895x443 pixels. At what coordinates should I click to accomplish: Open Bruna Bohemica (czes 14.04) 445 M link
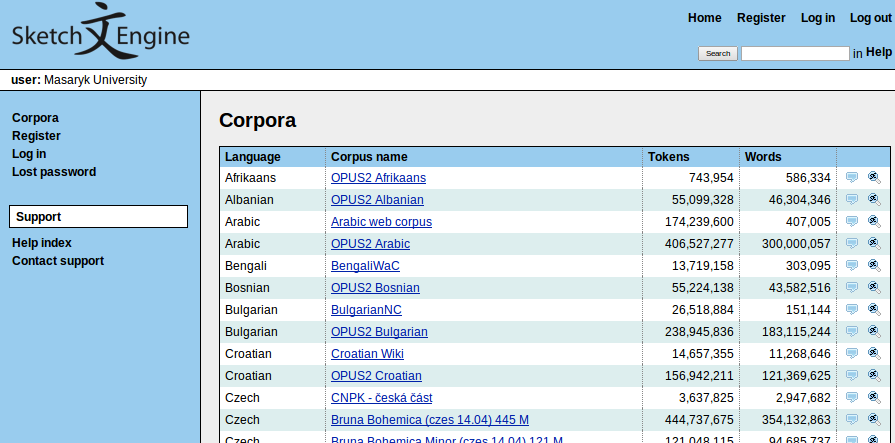(430, 420)
